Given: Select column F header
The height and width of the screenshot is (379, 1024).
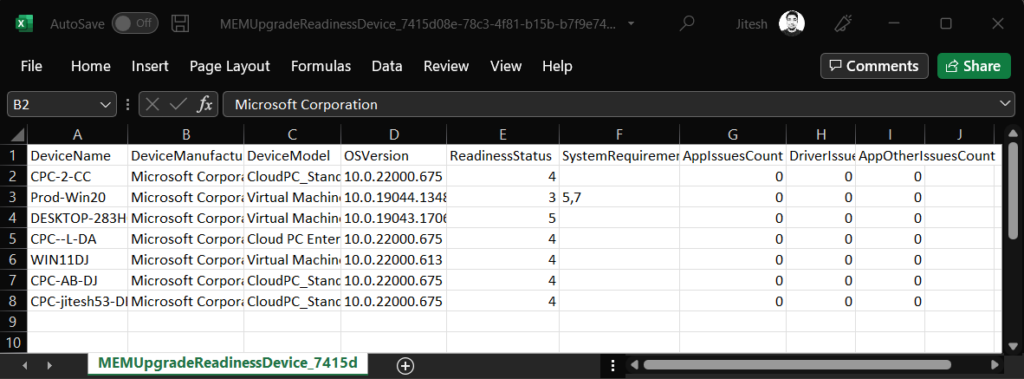Looking at the screenshot, I should tap(619, 135).
